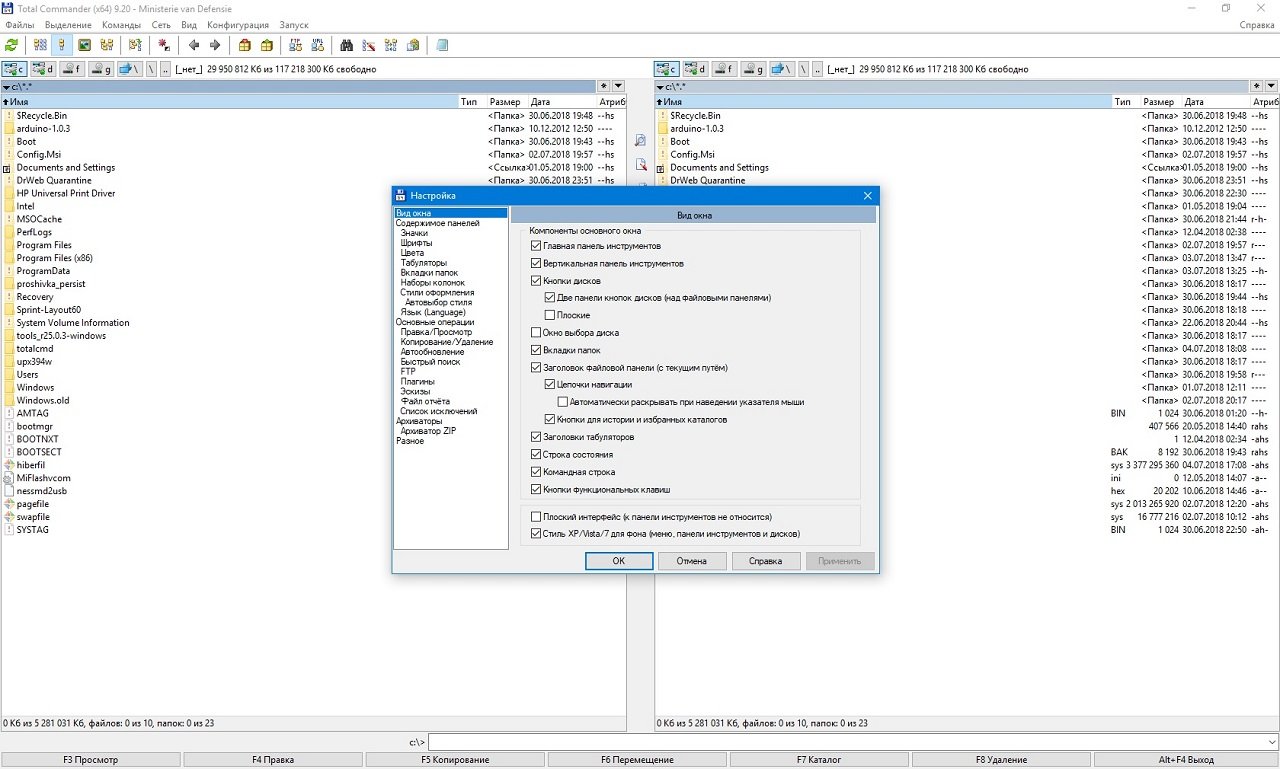Screen dimensions: 1280x769
Task: Click the F5 Копирование button
Action: point(455,760)
